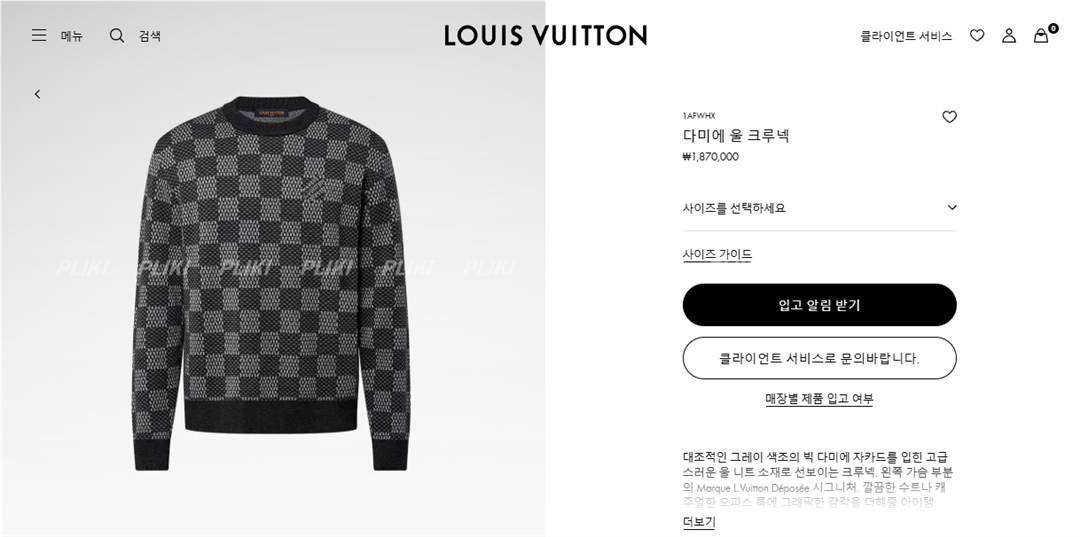Click the magnifying glass search icon
This screenshot has height=537, width=1080.
tap(117, 35)
